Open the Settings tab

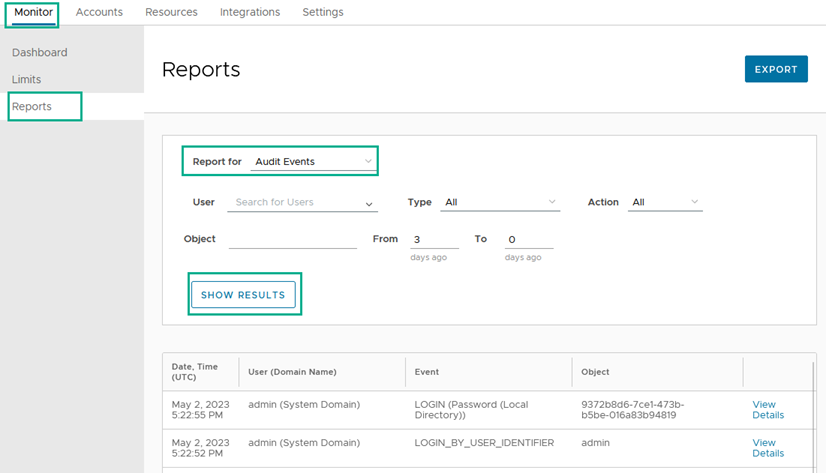pyautogui.click(x=322, y=12)
